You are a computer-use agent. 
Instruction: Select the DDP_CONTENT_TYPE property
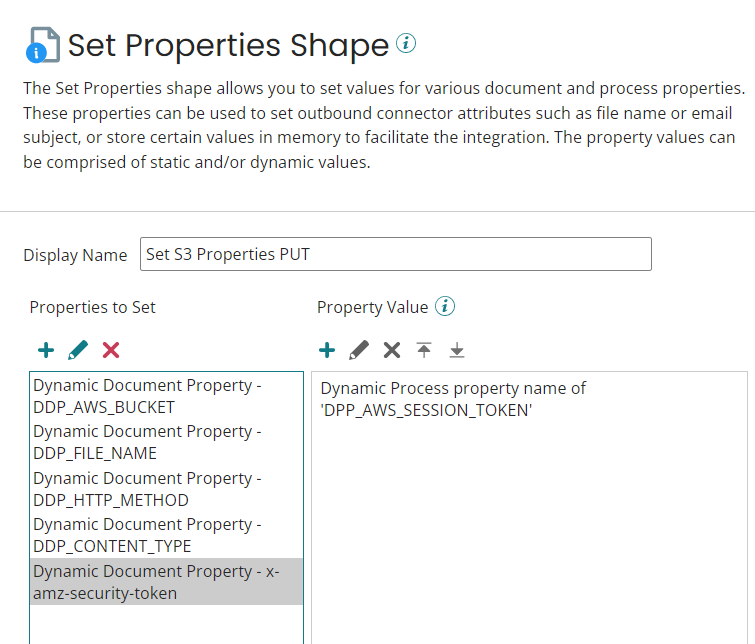point(147,535)
